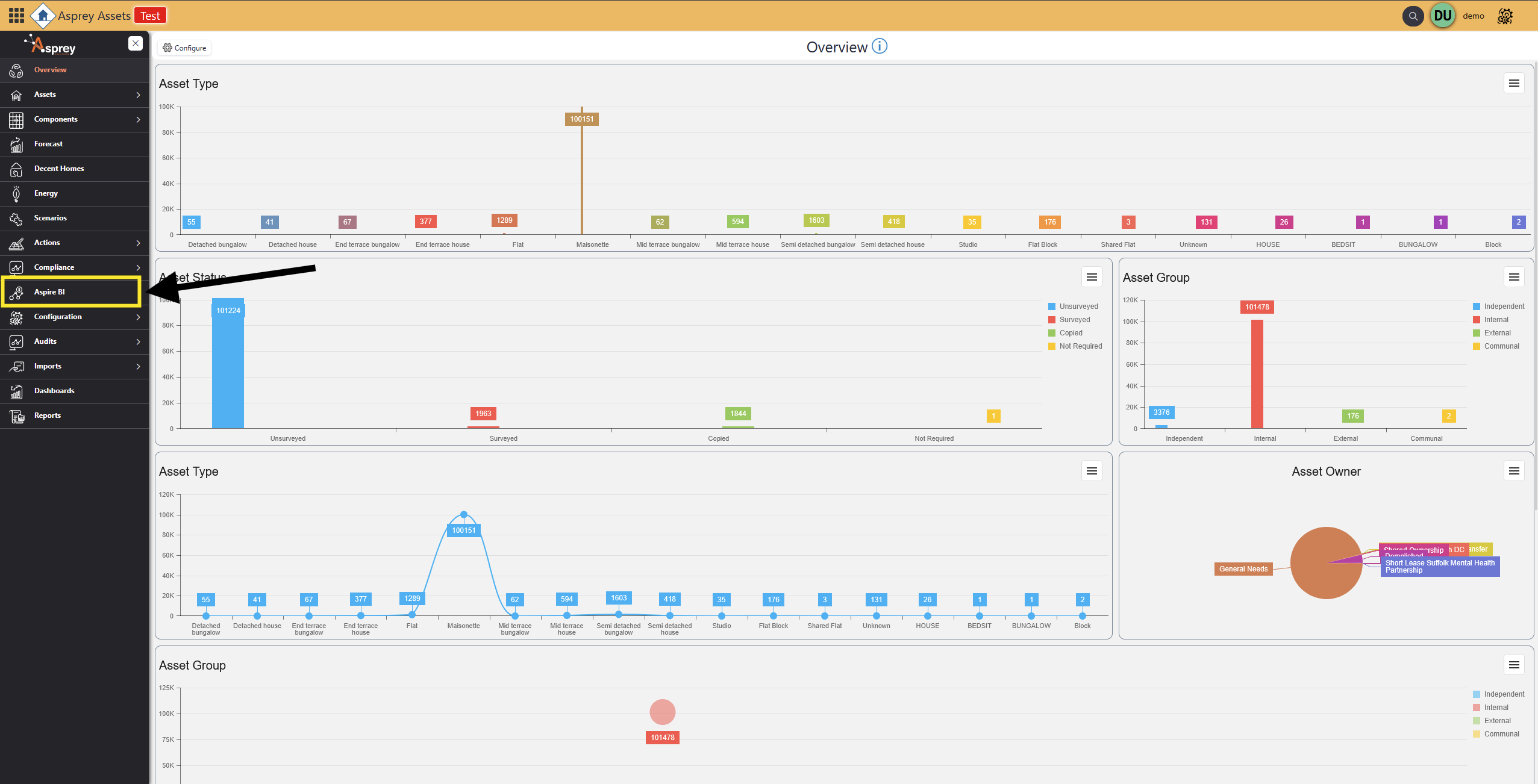The image size is (1538, 784).
Task: Open the app launcher grid icon
Action: [x=16, y=15]
